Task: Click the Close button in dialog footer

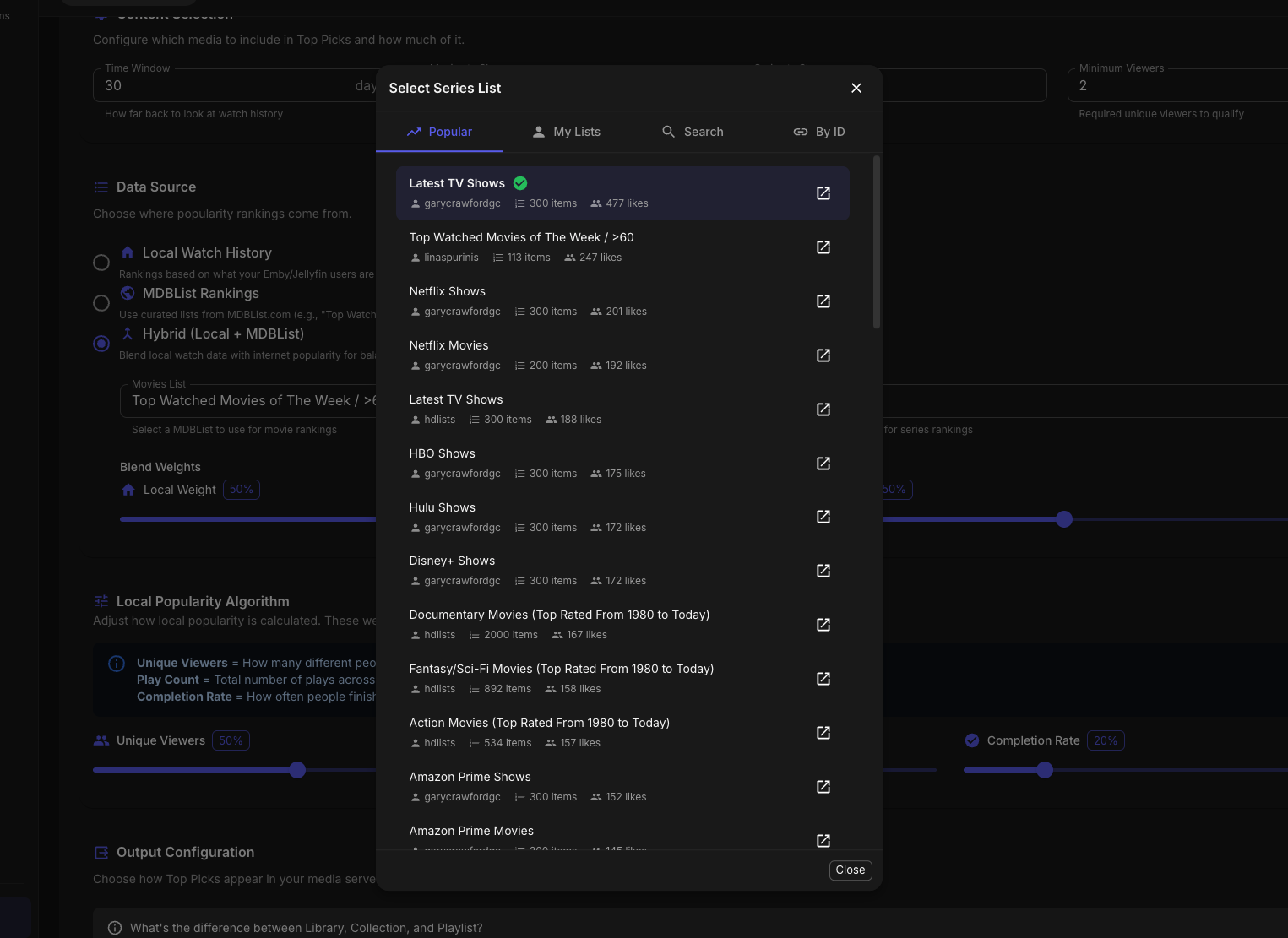Action: tap(850, 870)
